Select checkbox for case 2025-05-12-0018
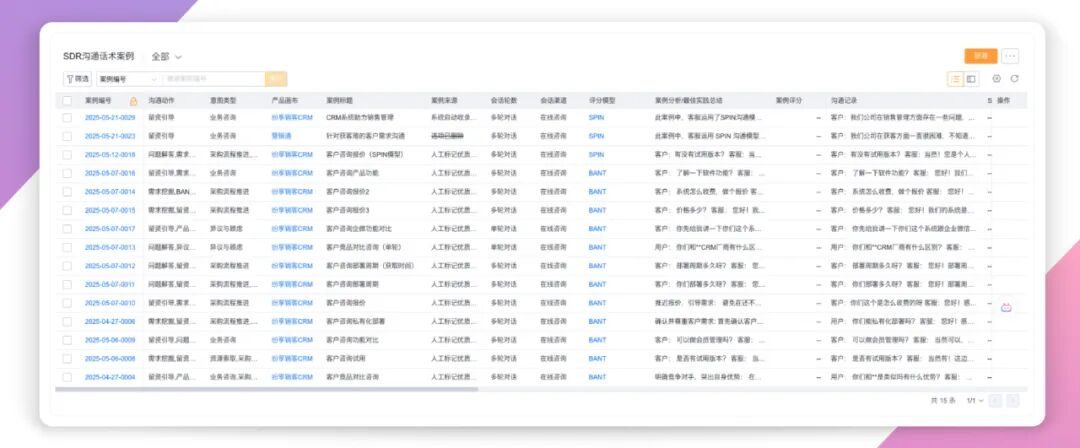This screenshot has height=448, width=1080. pyautogui.click(x=67, y=155)
